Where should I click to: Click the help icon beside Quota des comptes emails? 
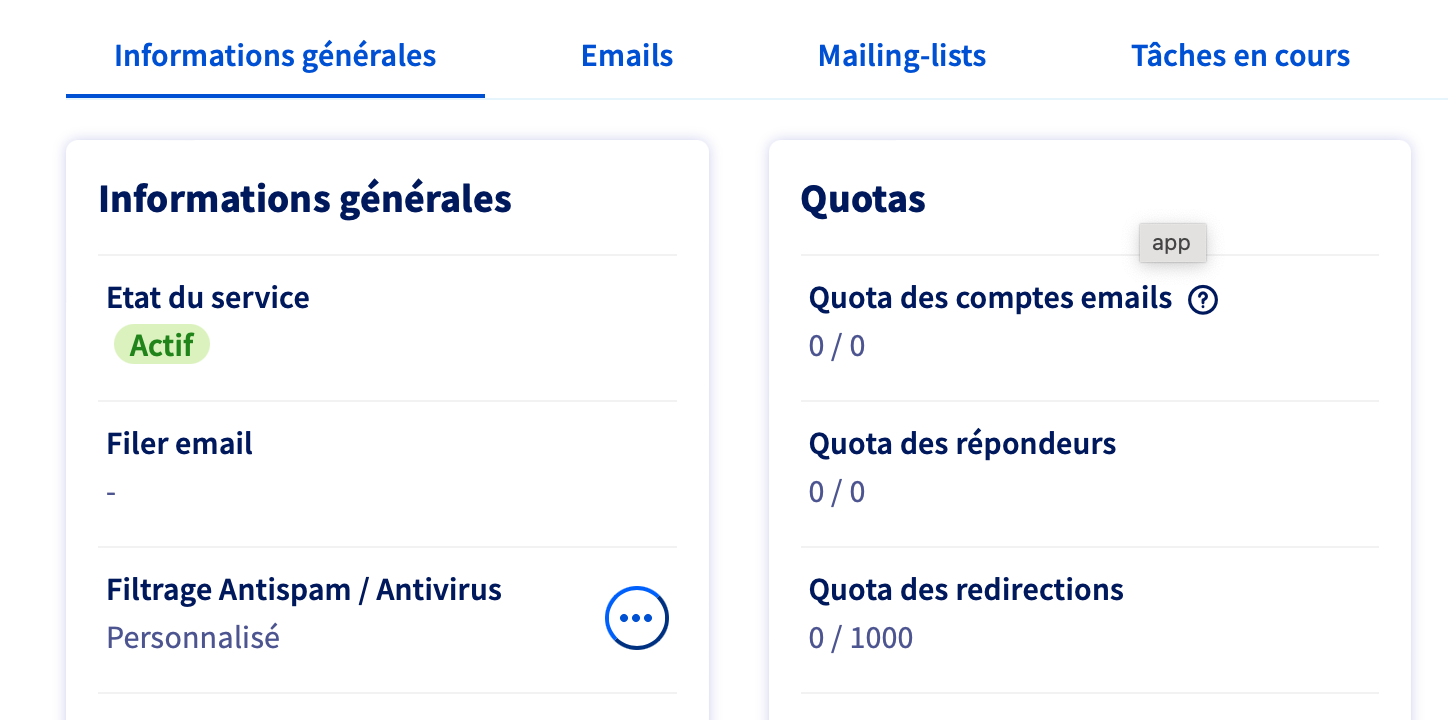pos(1203,299)
